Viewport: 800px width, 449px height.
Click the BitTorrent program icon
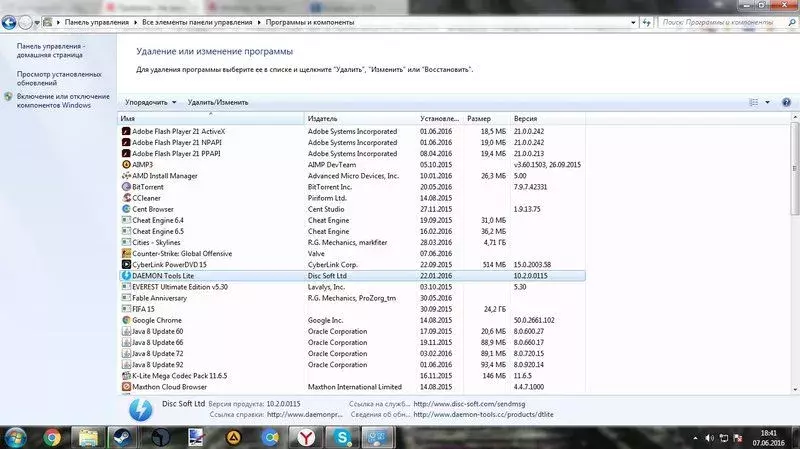coord(126,187)
